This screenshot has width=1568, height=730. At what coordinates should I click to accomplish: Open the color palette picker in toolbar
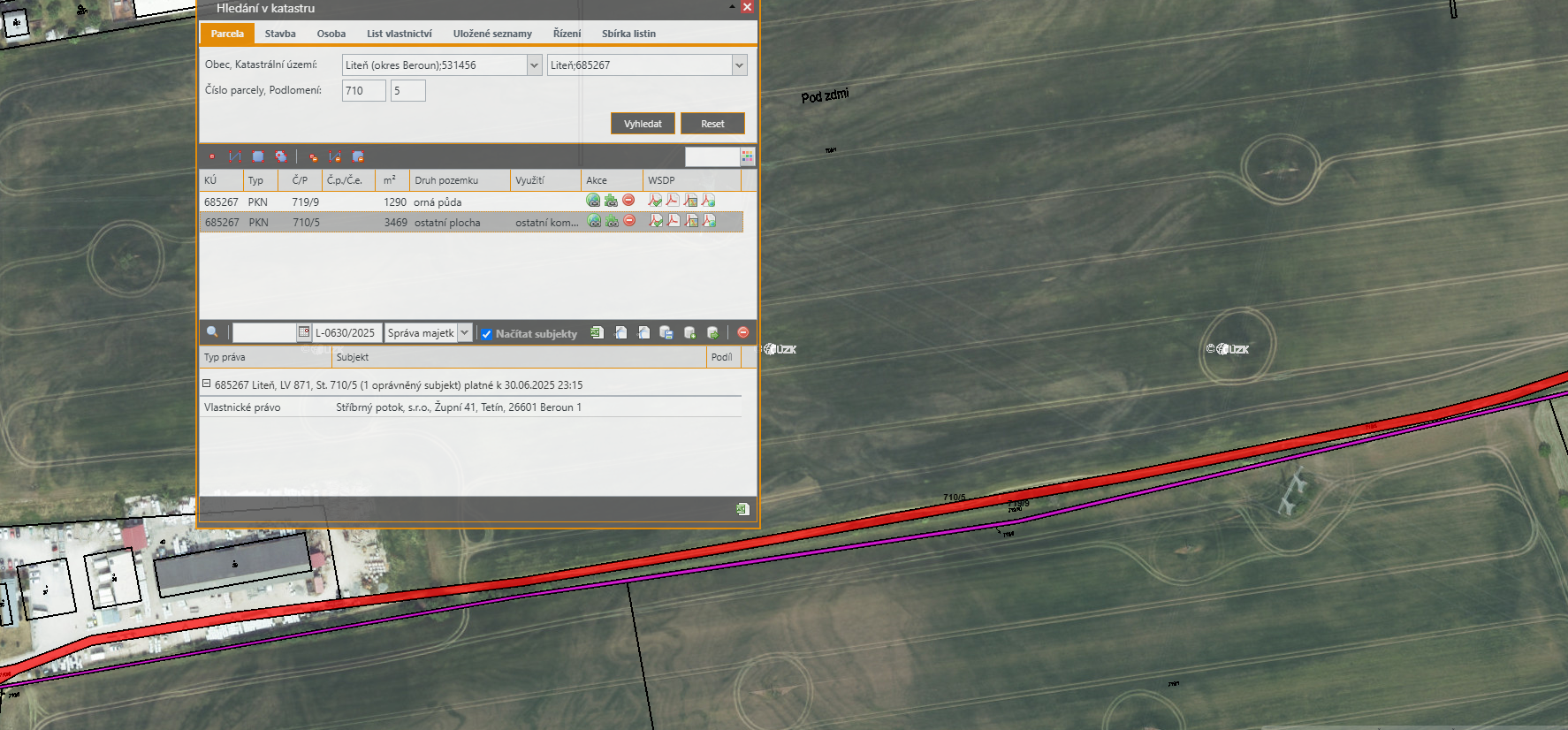point(748,156)
